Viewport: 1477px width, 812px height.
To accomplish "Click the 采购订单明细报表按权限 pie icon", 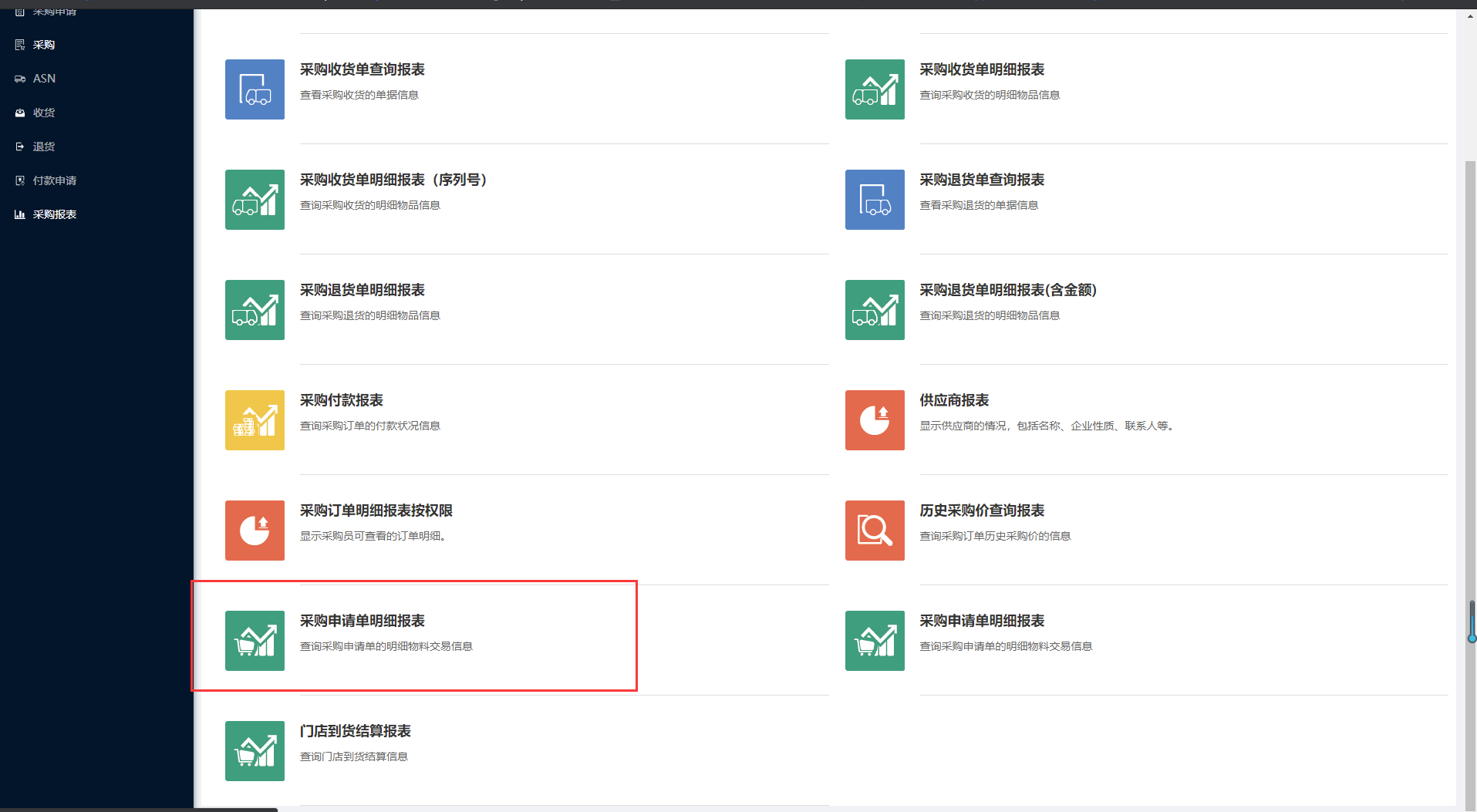I will point(255,531).
